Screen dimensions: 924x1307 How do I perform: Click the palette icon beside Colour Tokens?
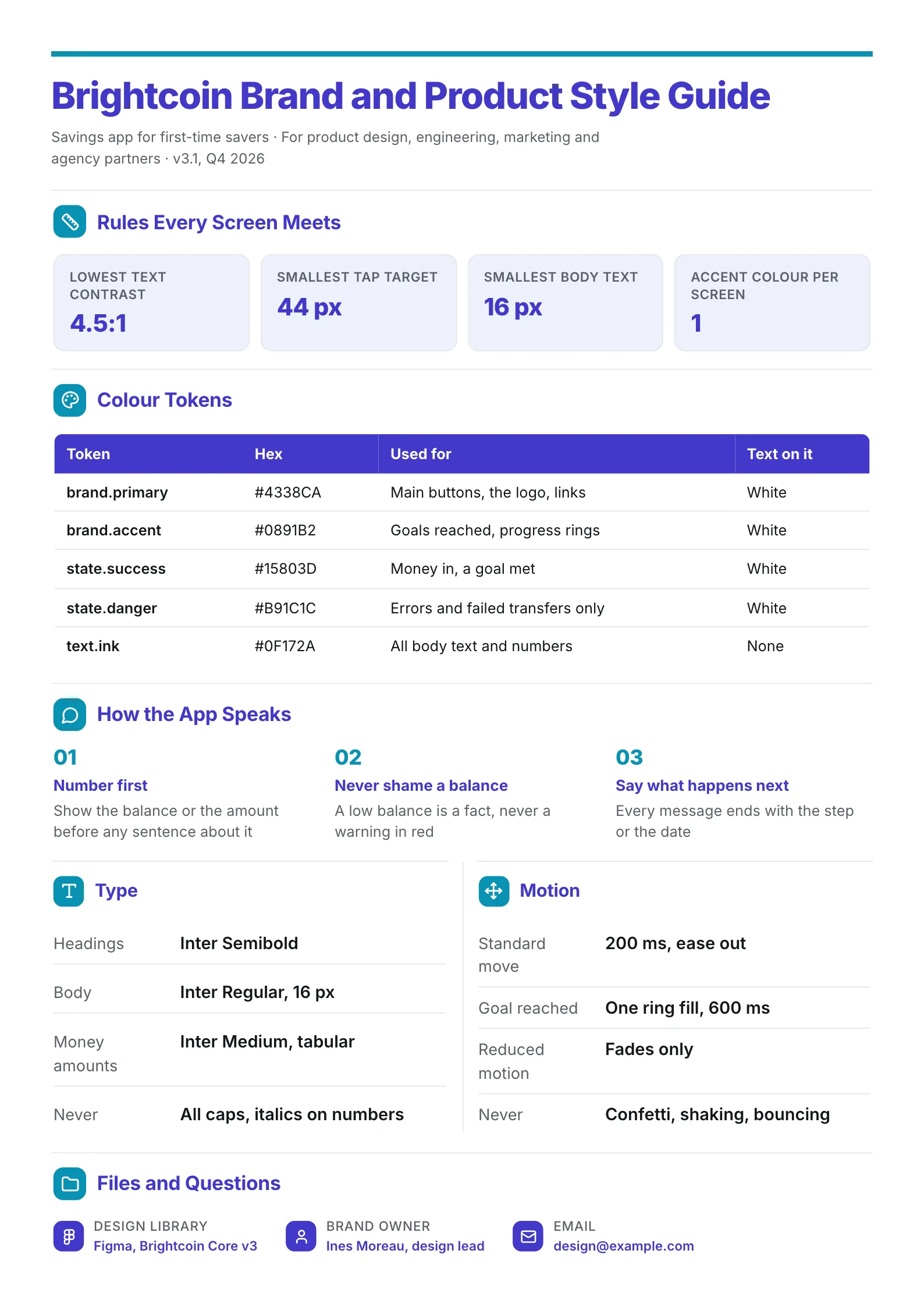click(x=70, y=400)
